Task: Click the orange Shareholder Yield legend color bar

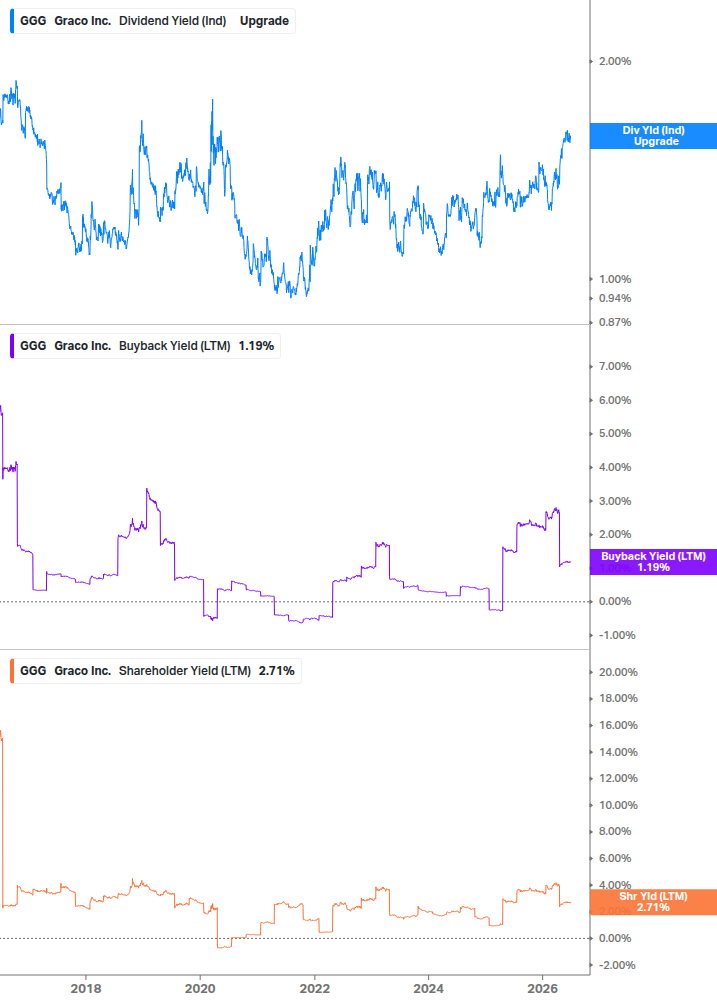Action: 12,671
